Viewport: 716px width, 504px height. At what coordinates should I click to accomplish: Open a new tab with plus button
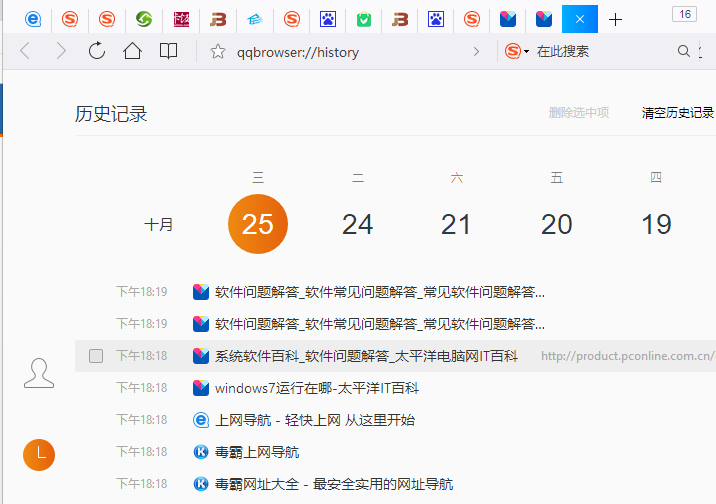(x=616, y=19)
